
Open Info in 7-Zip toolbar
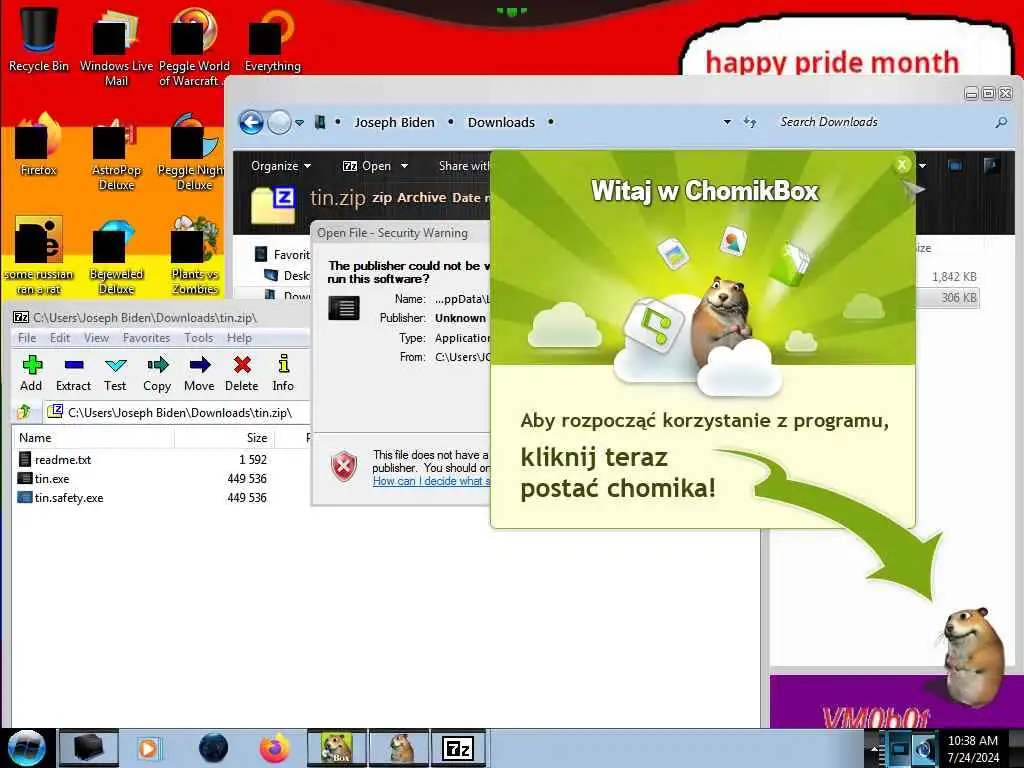(x=283, y=373)
